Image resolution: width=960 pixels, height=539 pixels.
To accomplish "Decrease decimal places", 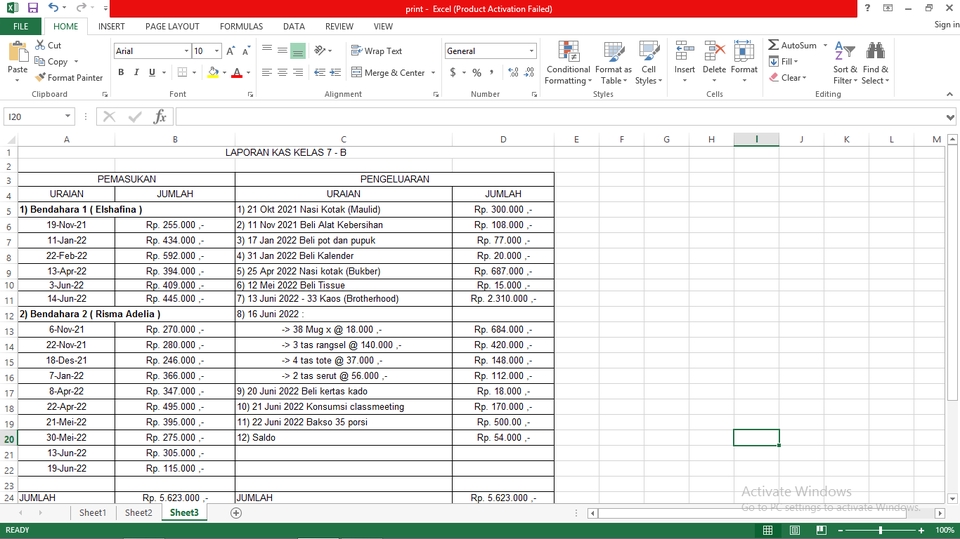I will pyautogui.click(x=530, y=72).
